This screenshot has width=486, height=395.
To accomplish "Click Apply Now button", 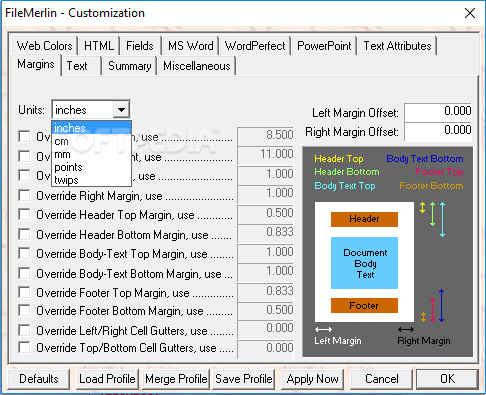I will coord(312,379).
